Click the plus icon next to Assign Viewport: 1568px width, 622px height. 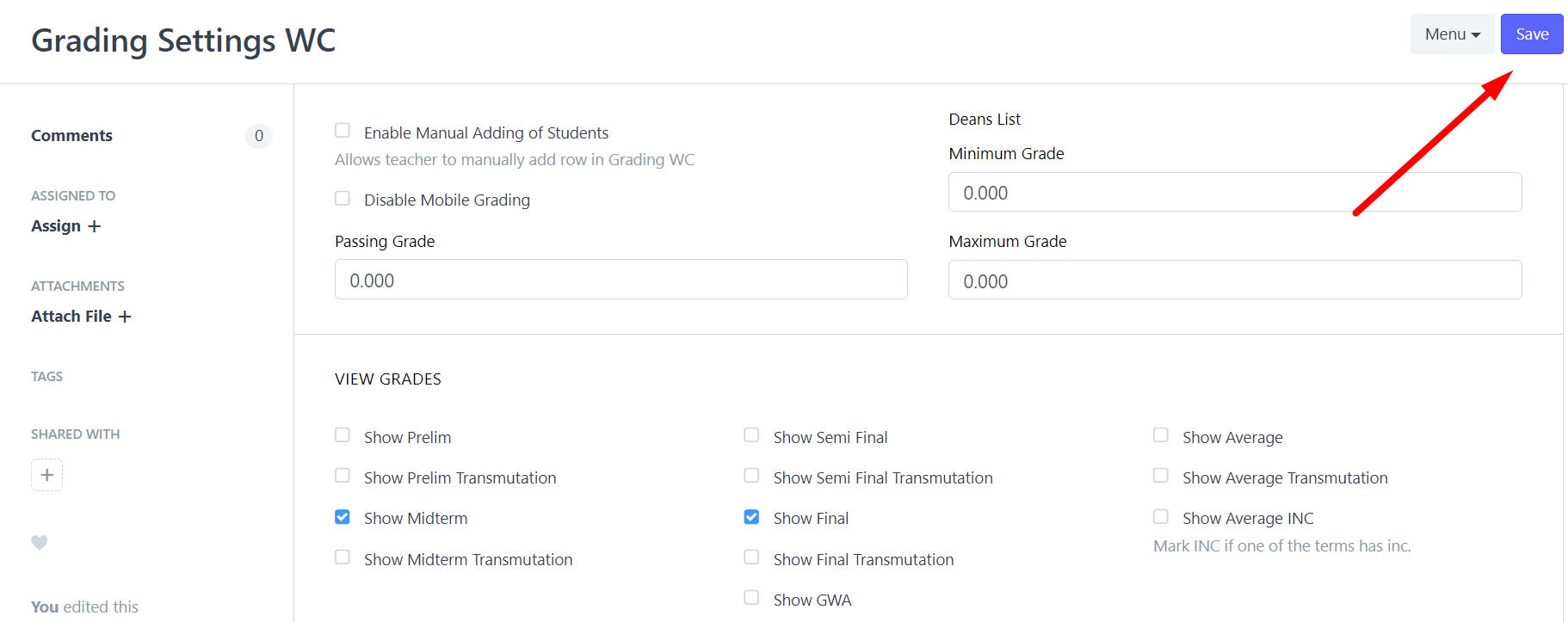click(95, 226)
